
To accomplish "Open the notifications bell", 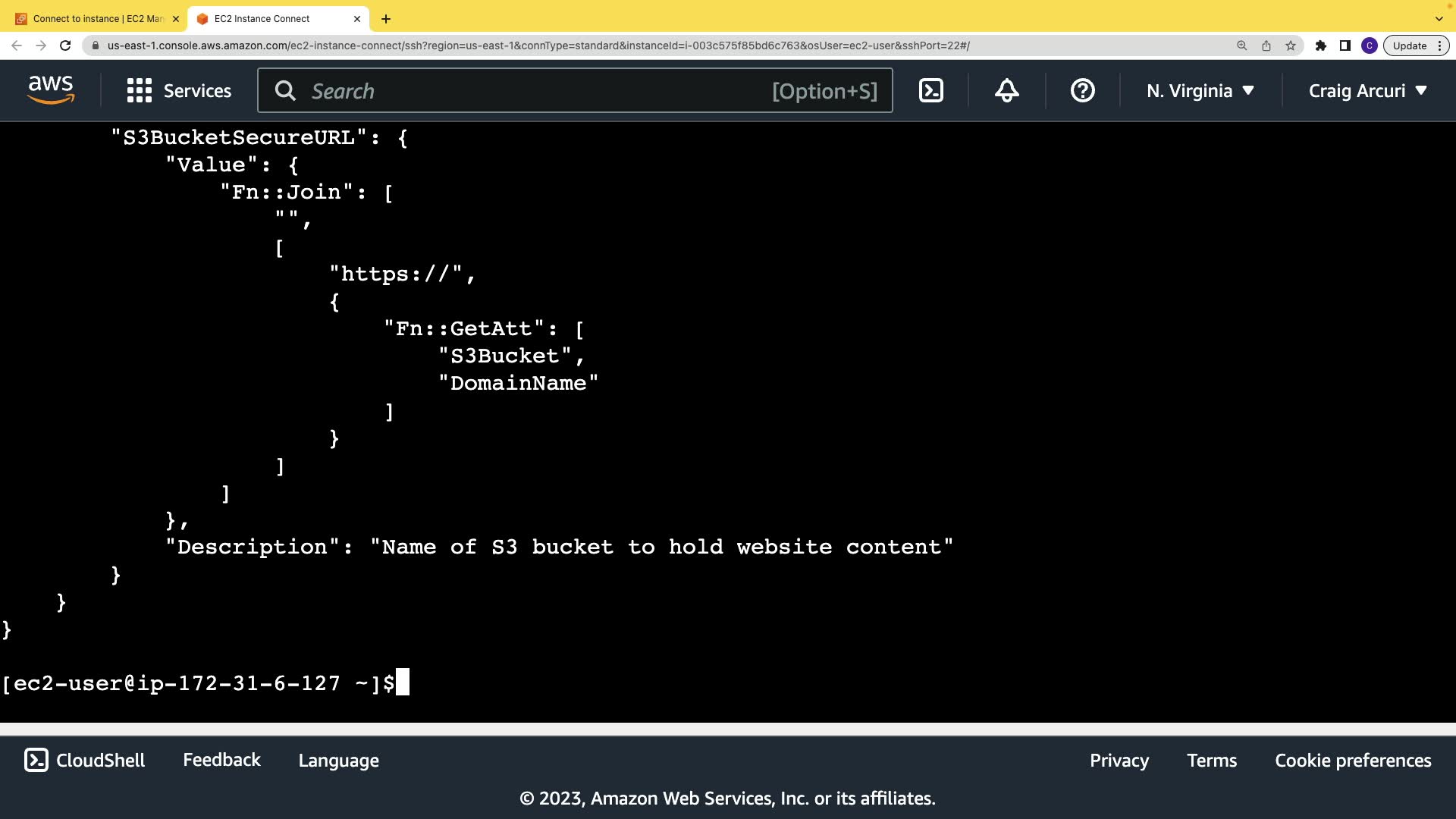I will pyautogui.click(x=1006, y=91).
